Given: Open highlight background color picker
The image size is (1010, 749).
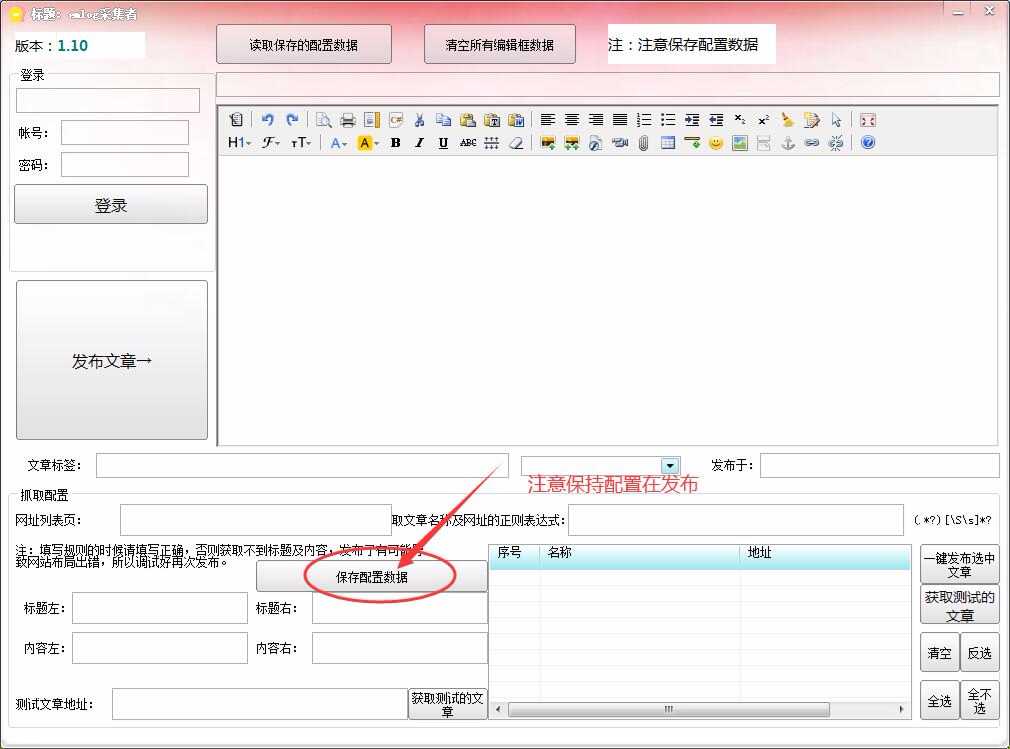Looking at the screenshot, I should coord(368,142).
